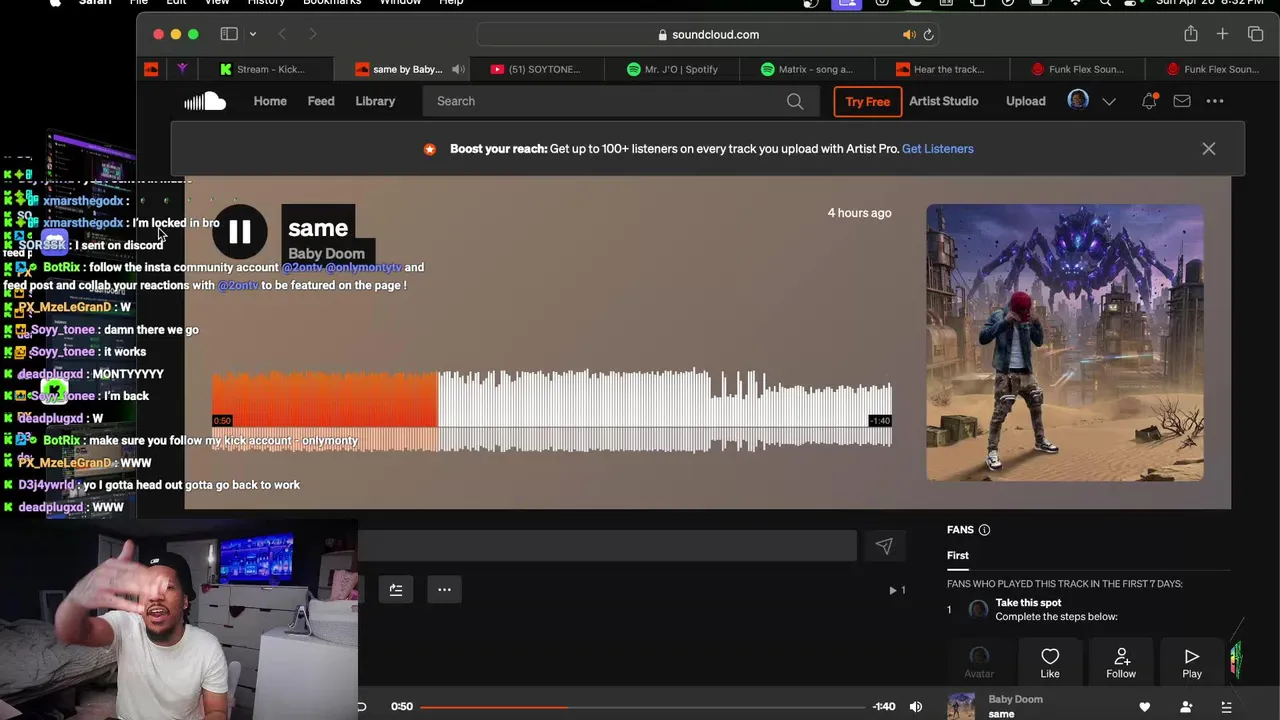Open a new tab with plus icon

tap(1222, 34)
